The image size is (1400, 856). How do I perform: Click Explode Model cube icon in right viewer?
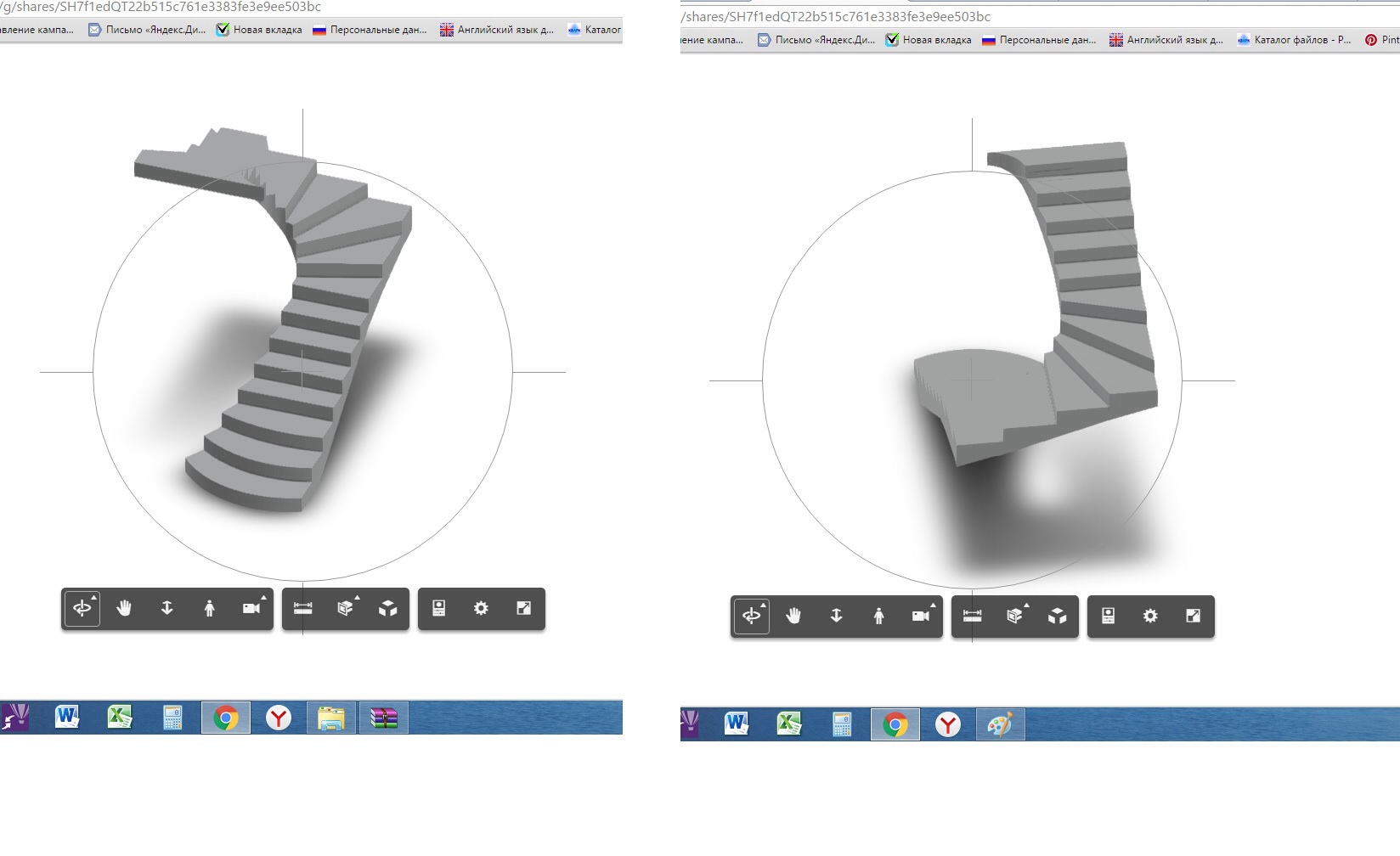coord(1057,616)
